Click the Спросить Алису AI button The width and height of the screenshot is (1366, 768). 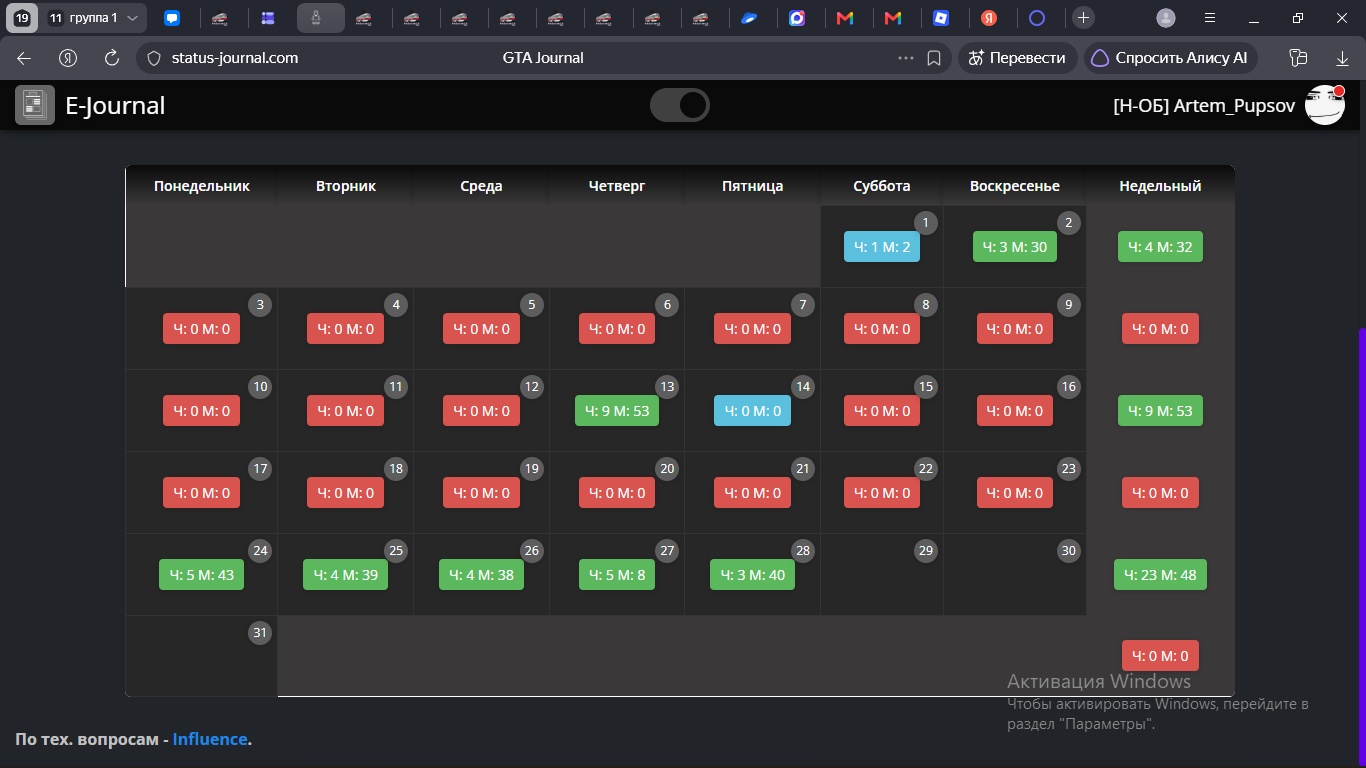1170,58
